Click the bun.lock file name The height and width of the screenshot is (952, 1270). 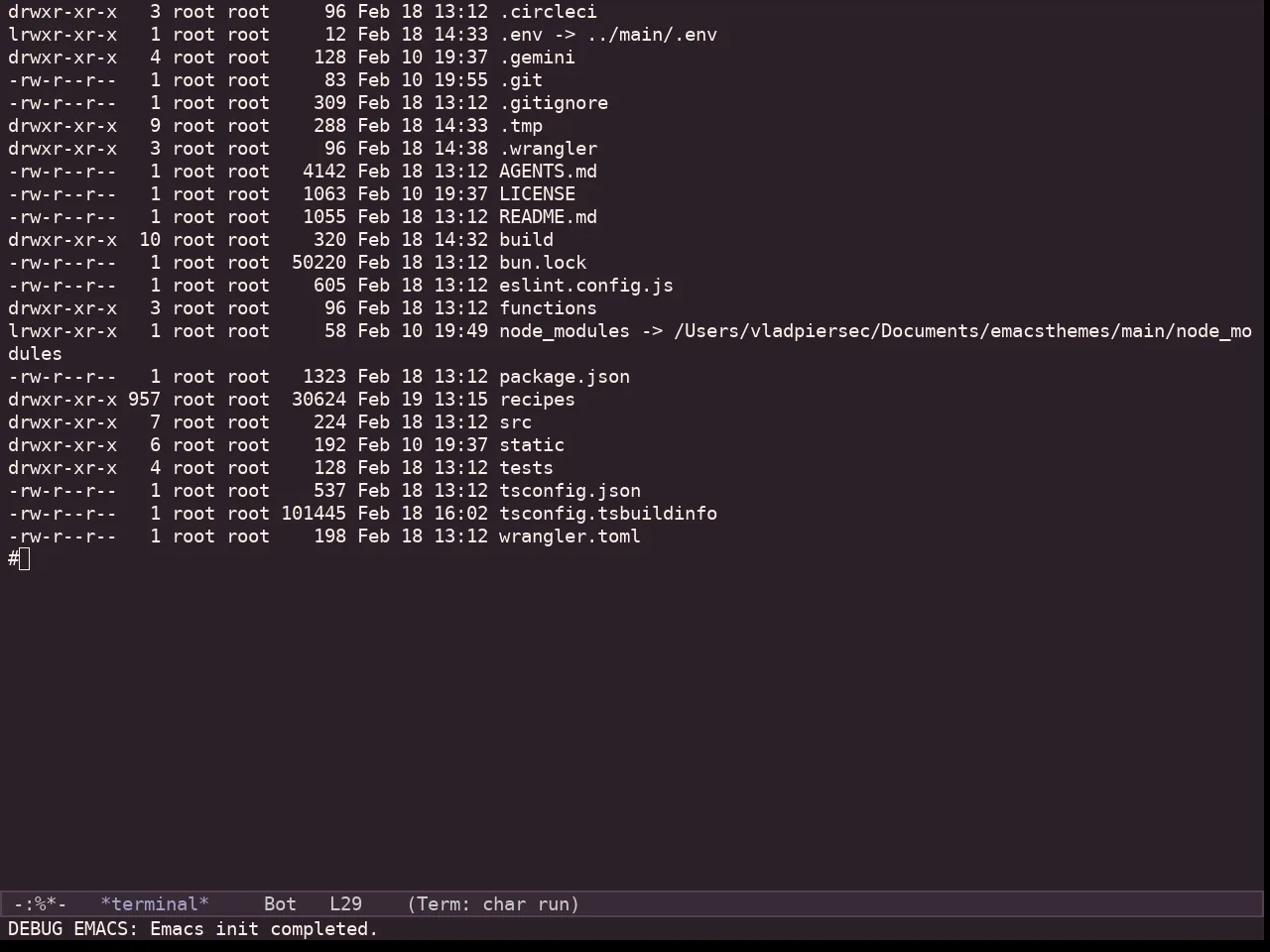(543, 263)
